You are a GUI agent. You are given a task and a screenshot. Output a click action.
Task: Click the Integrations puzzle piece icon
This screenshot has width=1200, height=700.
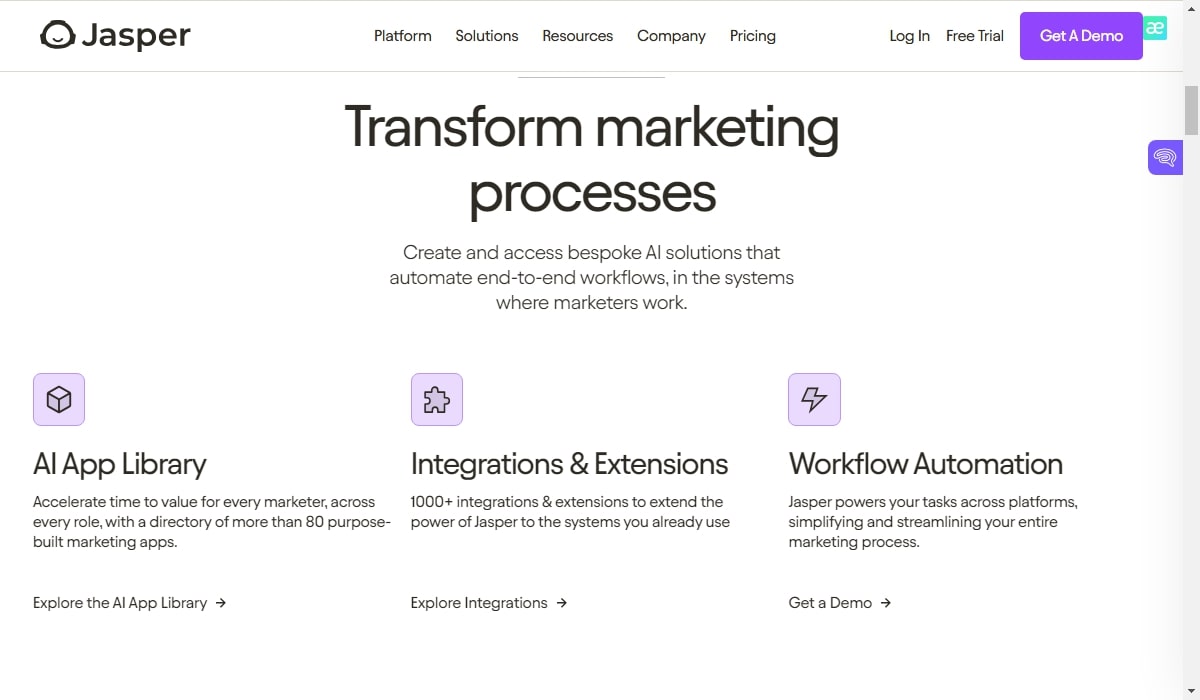[437, 400]
